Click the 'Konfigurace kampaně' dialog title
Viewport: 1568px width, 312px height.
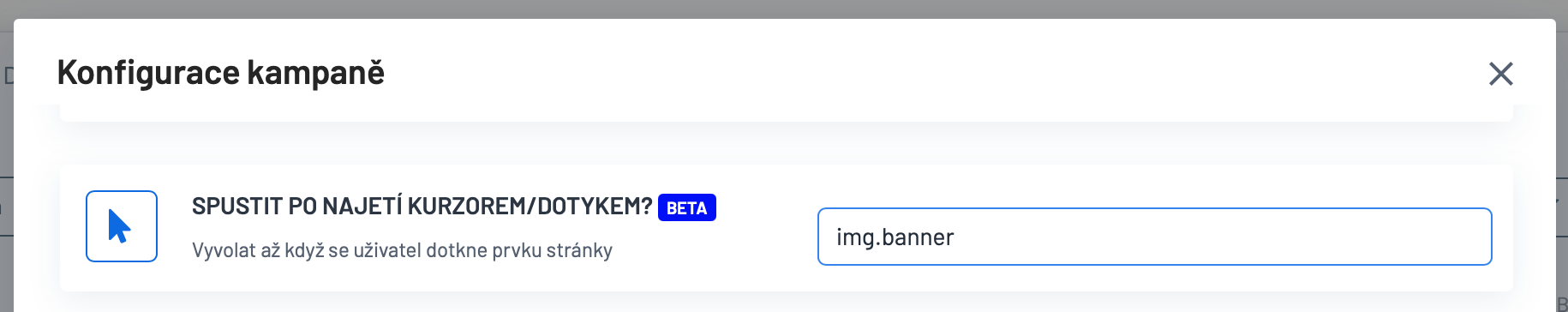(221, 73)
